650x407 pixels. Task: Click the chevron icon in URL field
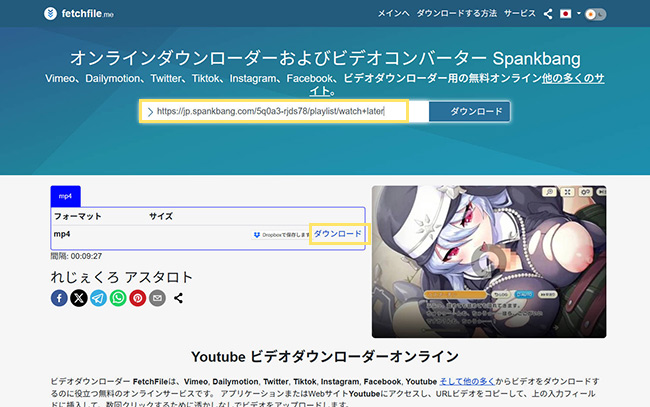tap(150, 111)
